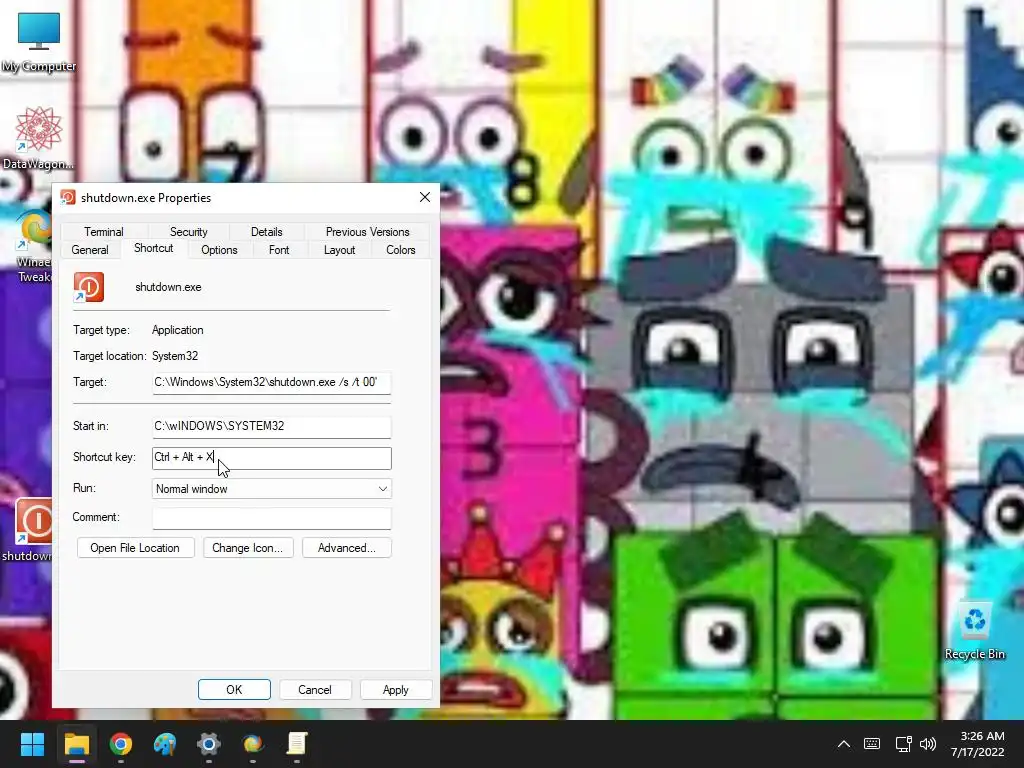Open the Notepad-style taskbar icon
1024x768 pixels.
pos(297,744)
